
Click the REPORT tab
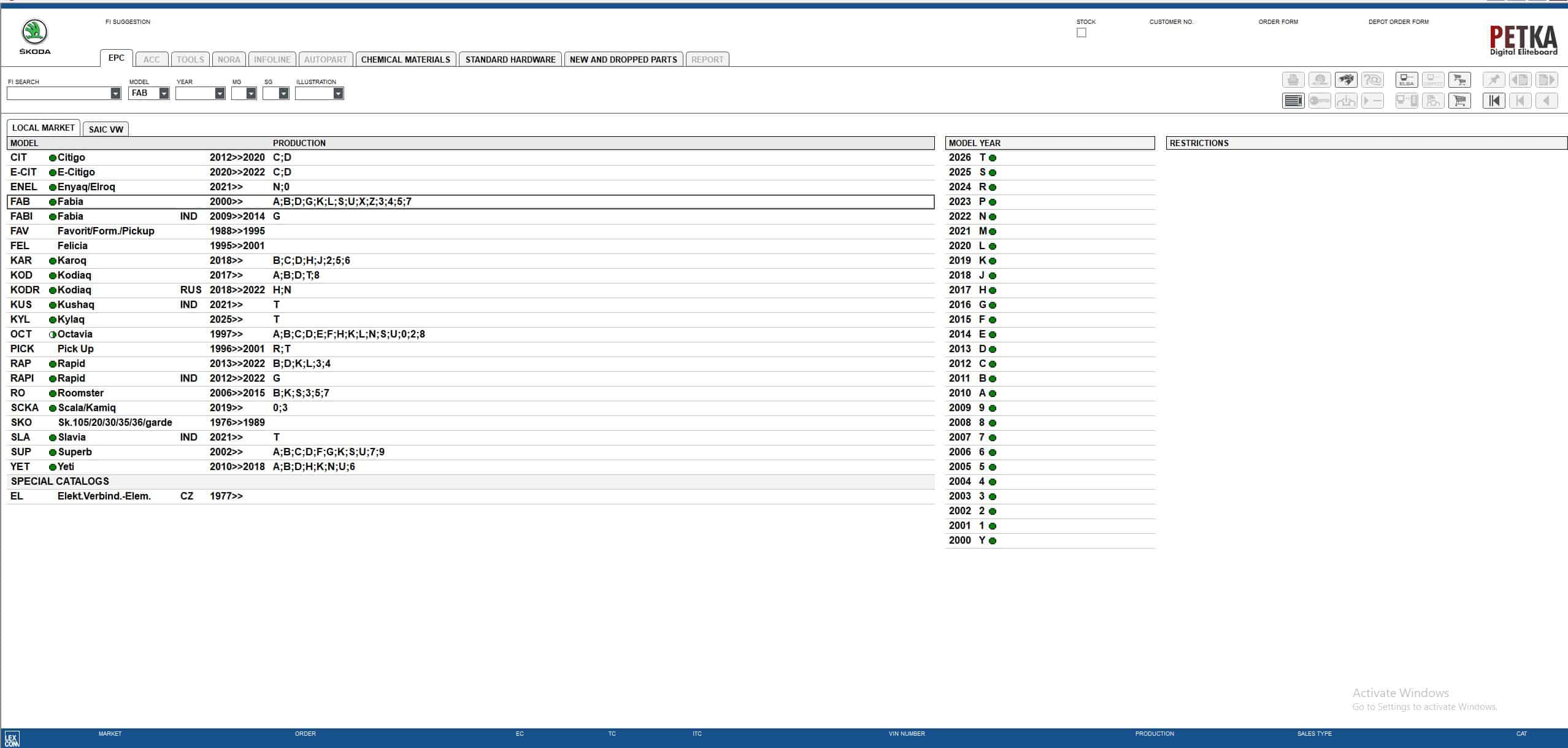tap(707, 60)
